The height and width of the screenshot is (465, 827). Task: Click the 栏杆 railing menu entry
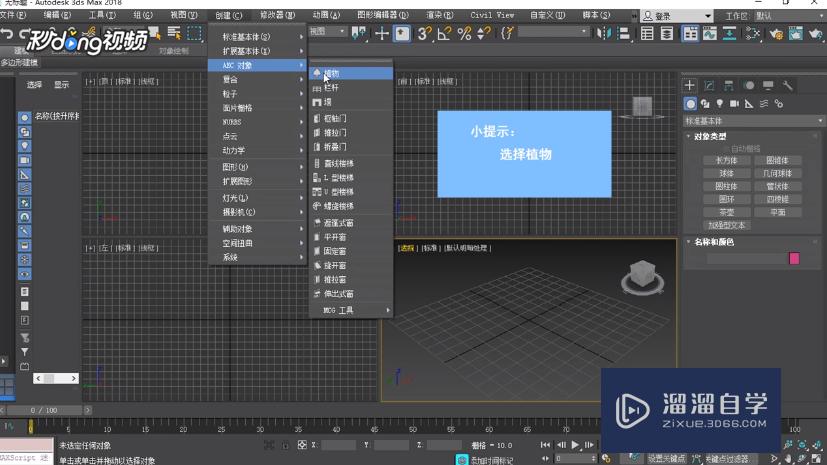pyautogui.click(x=332, y=88)
